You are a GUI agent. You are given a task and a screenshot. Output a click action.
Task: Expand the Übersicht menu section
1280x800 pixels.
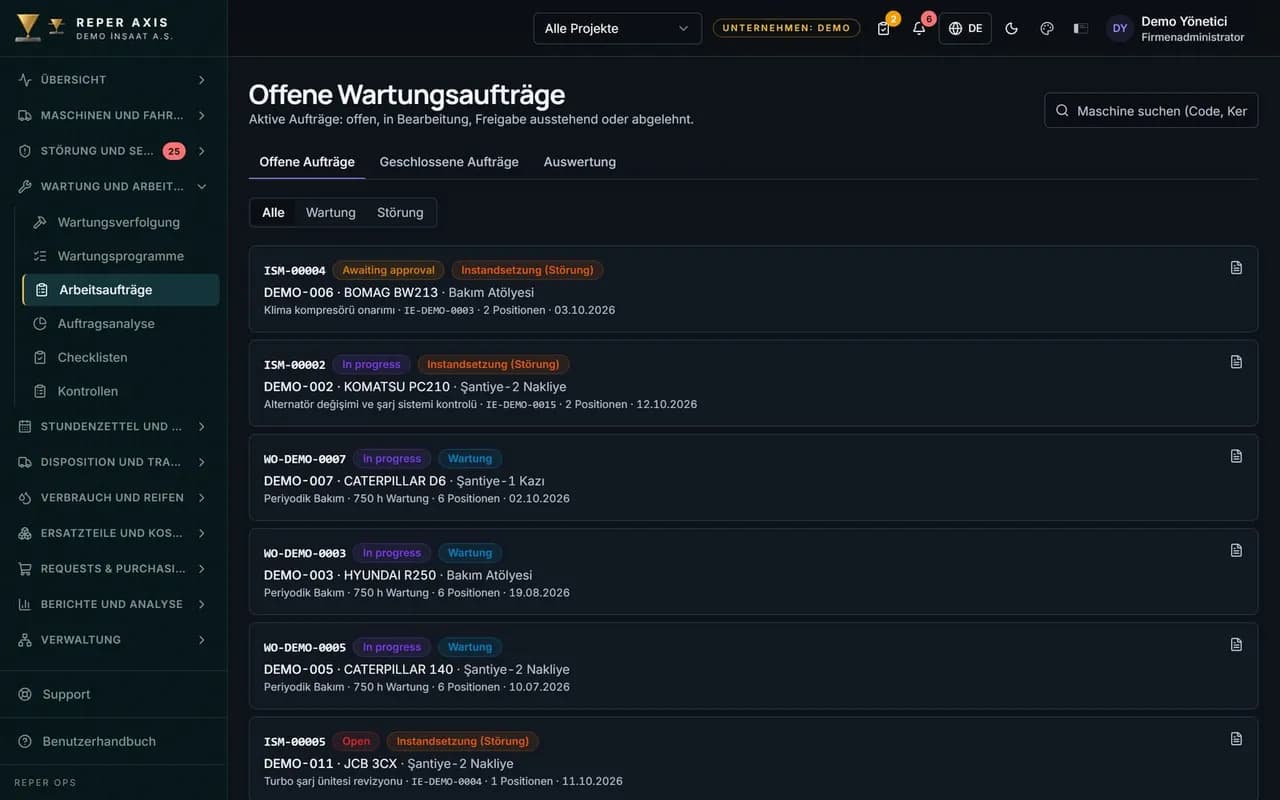tap(113, 80)
